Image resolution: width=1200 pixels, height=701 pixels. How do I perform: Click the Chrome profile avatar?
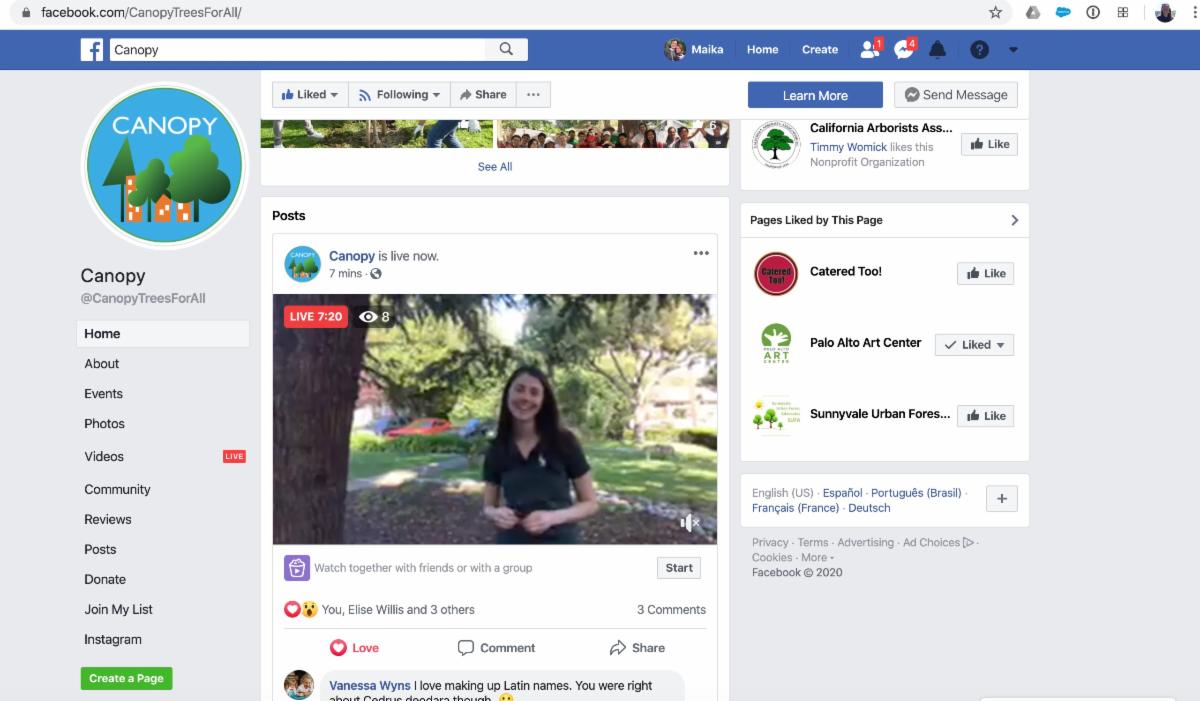click(x=1165, y=13)
